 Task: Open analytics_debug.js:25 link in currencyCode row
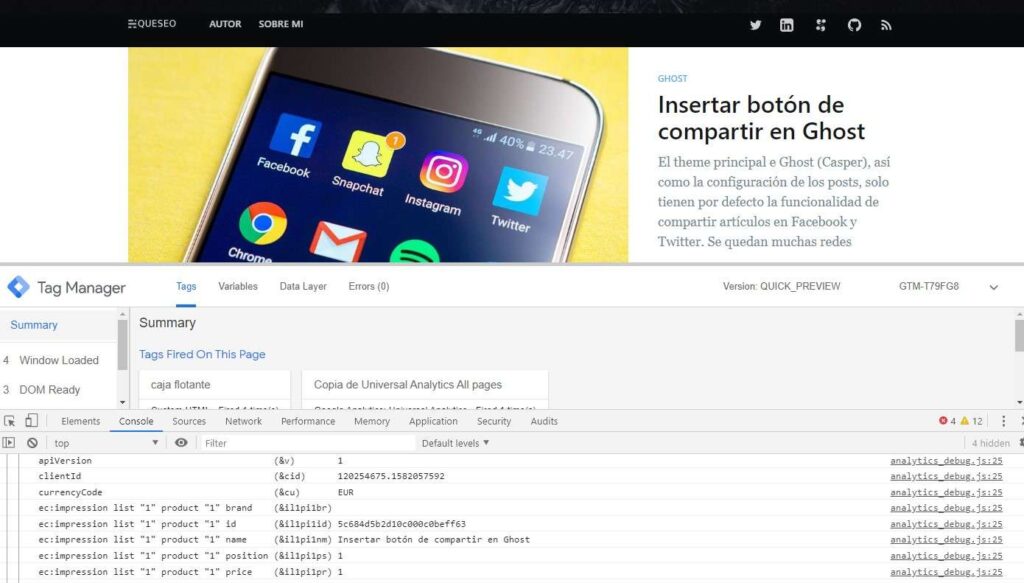click(946, 492)
